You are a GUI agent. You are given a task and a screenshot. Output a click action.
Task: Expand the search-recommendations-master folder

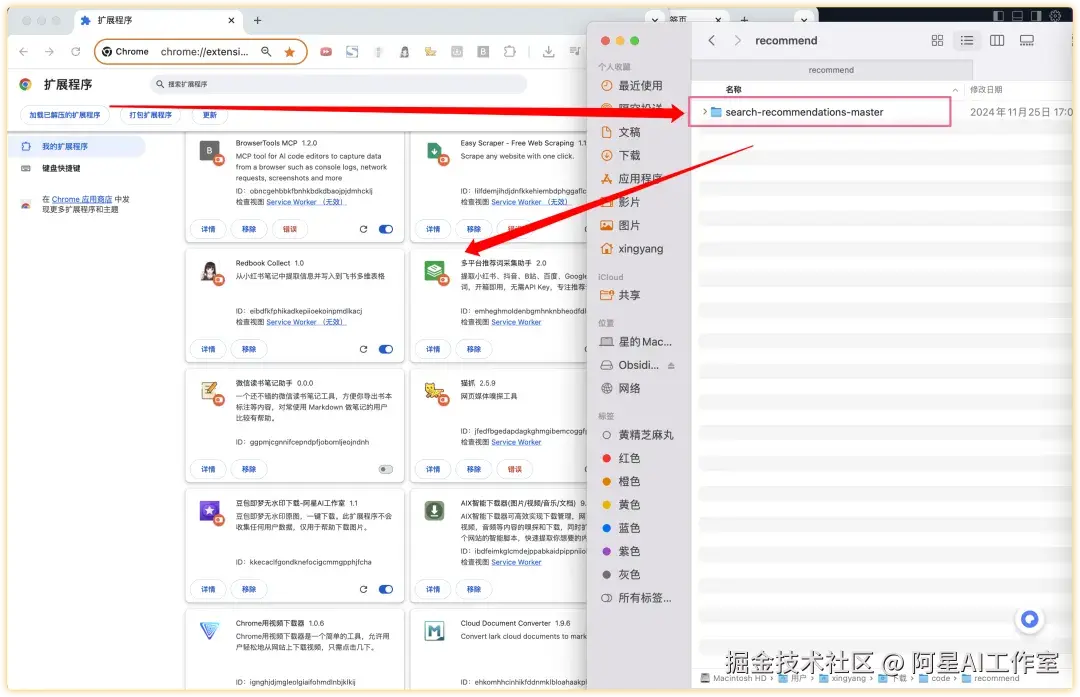click(705, 112)
